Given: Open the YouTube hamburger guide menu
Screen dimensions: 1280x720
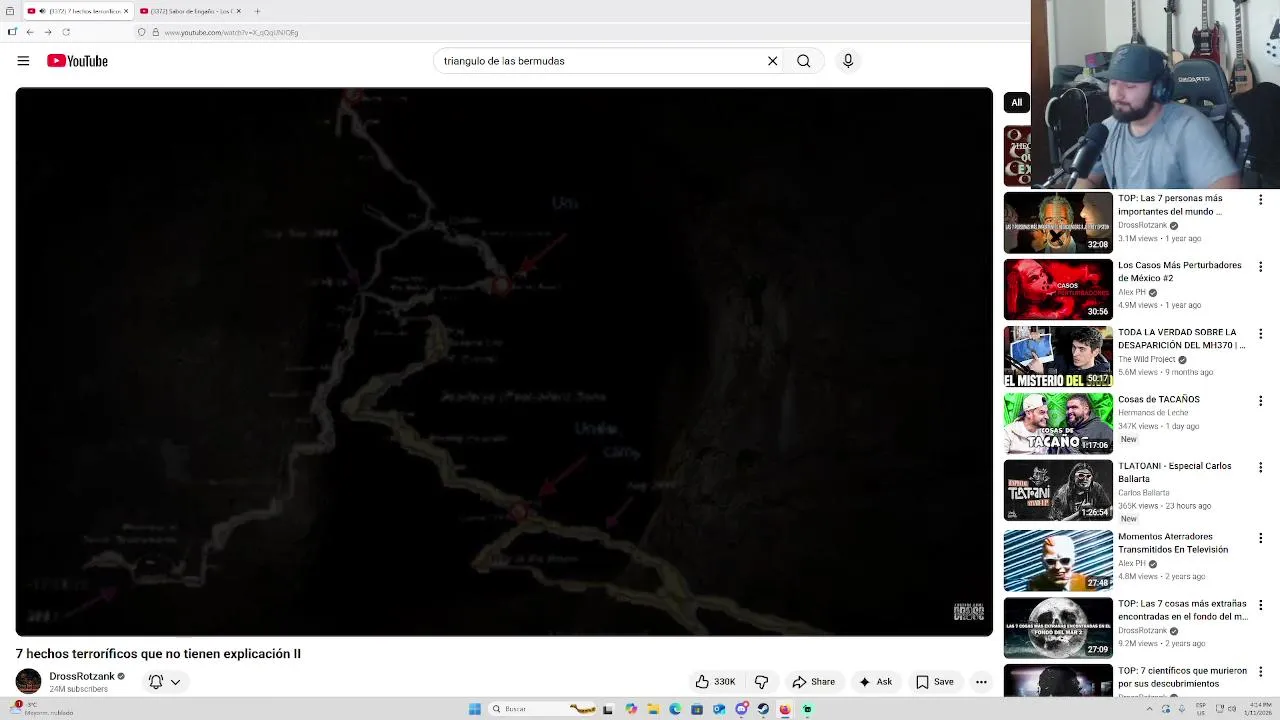Looking at the screenshot, I should point(23,61).
